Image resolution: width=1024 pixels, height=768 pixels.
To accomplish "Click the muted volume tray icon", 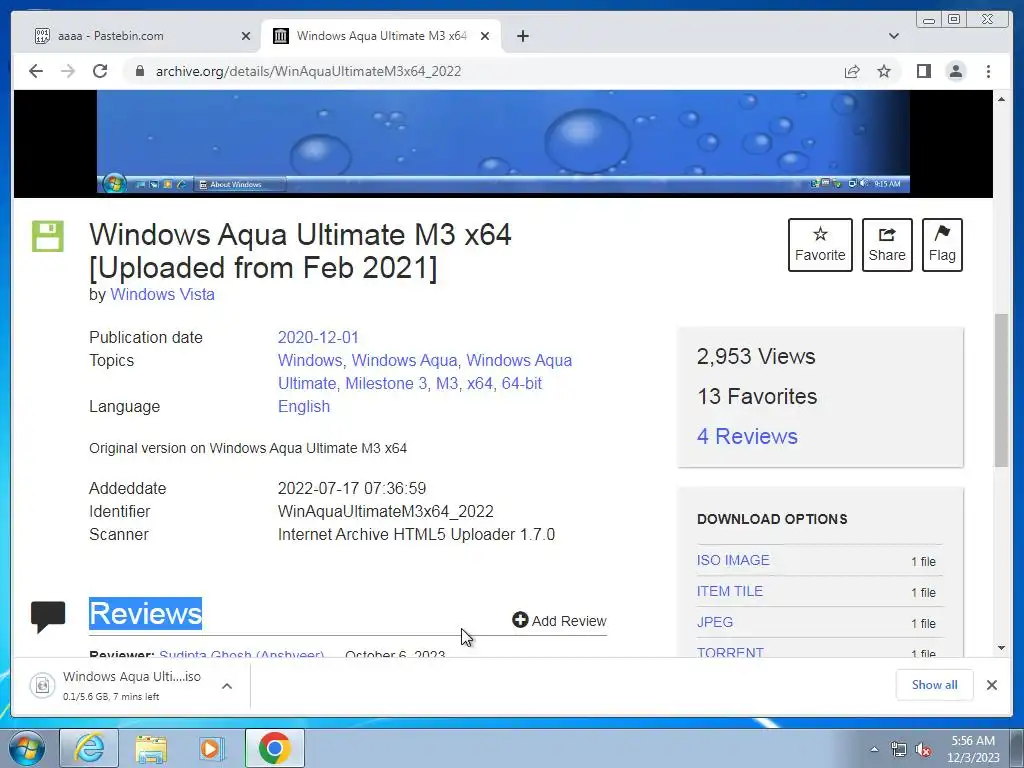I will (x=923, y=750).
